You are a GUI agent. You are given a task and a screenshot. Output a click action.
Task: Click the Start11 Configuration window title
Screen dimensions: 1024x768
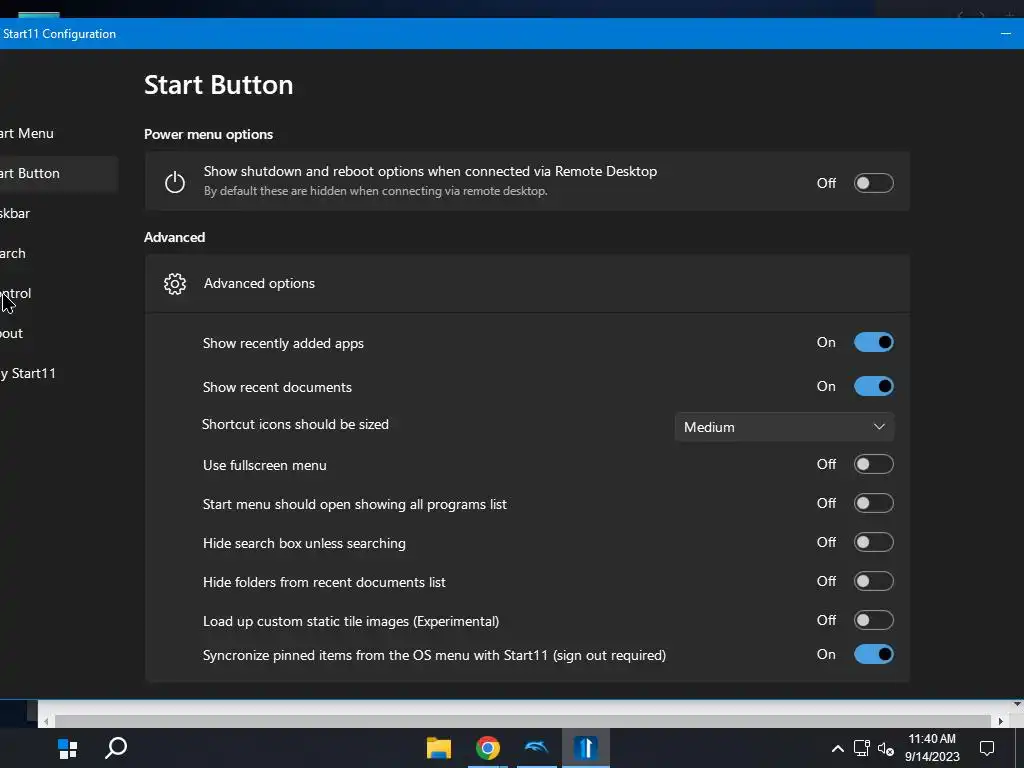59,34
